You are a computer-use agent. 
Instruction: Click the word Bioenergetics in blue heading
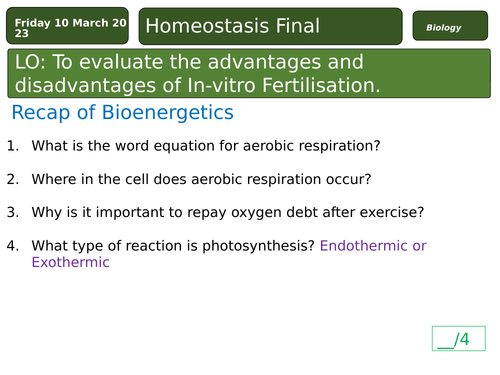tap(168, 112)
